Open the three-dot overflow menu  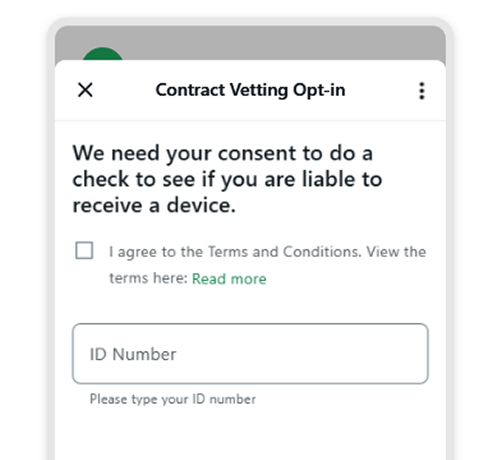(422, 91)
